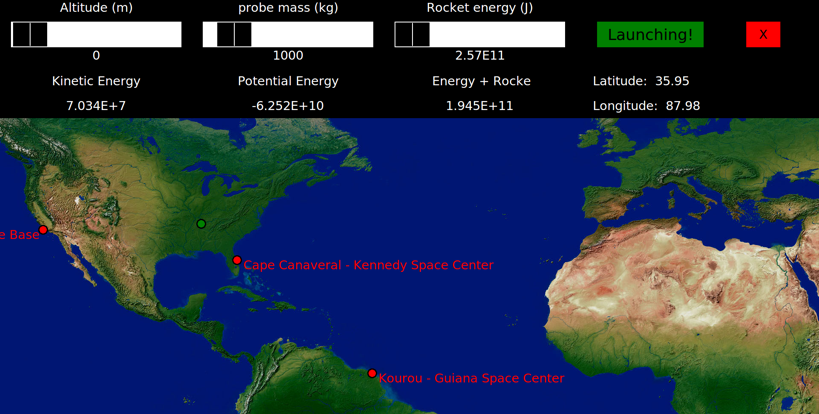This screenshot has width=819, height=414.
Task: Click the Cape Canaveral red launch site marker
Action: 237,261
